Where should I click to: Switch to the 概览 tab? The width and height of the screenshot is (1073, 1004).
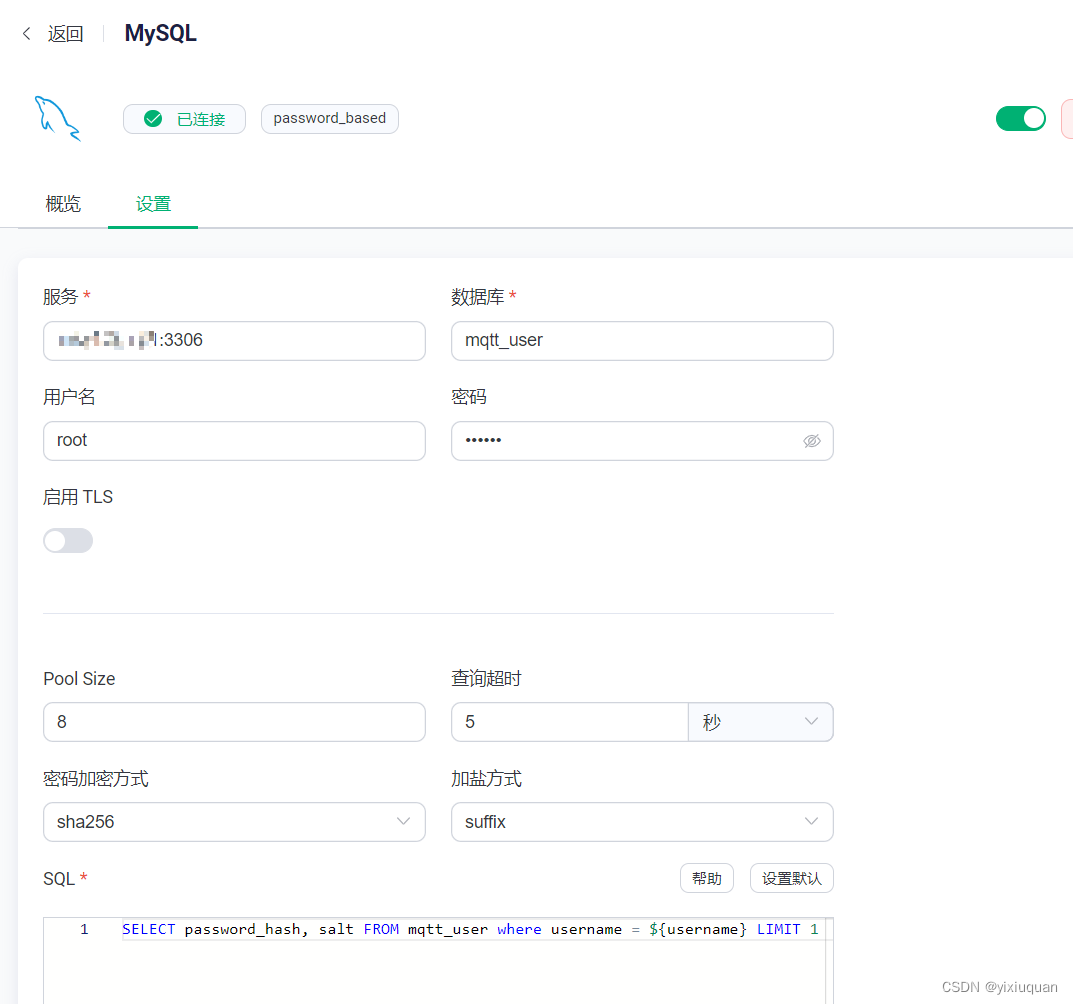(x=63, y=204)
